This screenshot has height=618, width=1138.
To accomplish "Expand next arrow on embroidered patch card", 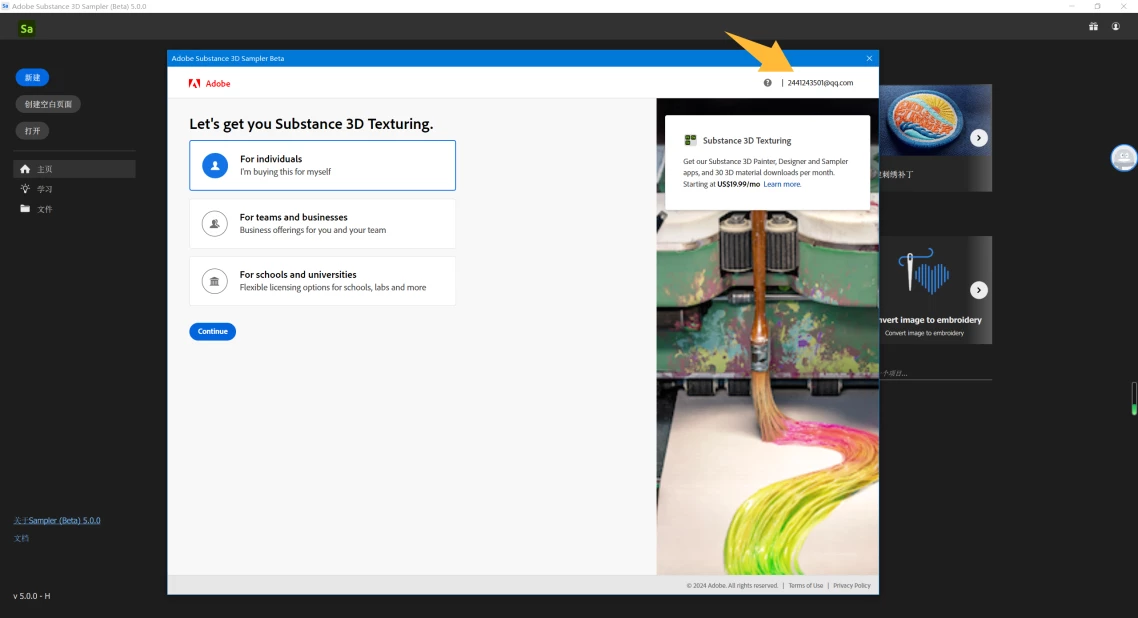I will [x=978, y=138].
